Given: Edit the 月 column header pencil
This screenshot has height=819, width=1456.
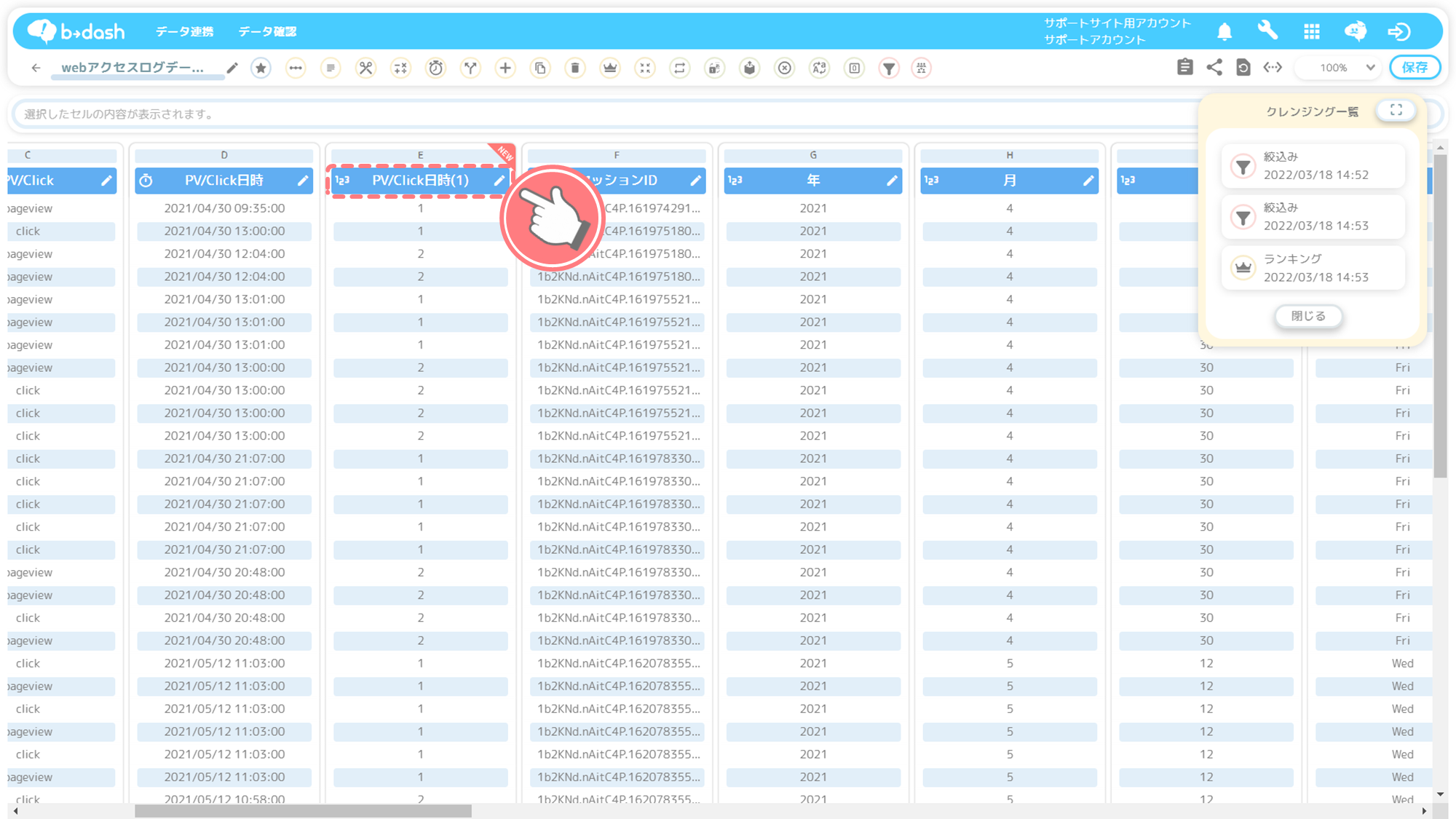Looking at the screenshot, I should (x=1088, y=181).
